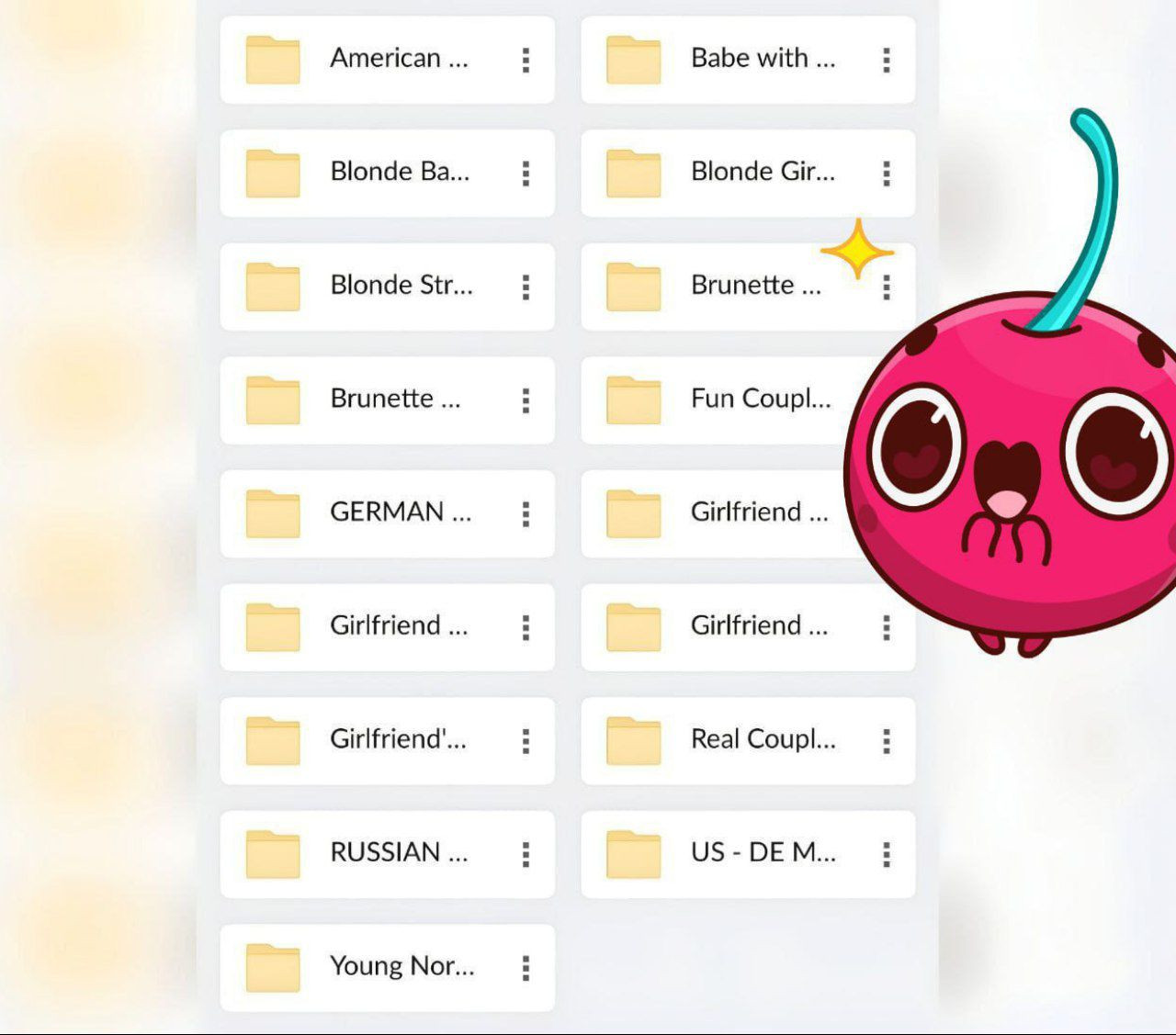Open kebab menu for GERMAN folder
This screenshot has height=1035, width=1176.
(x=526, y=514)
